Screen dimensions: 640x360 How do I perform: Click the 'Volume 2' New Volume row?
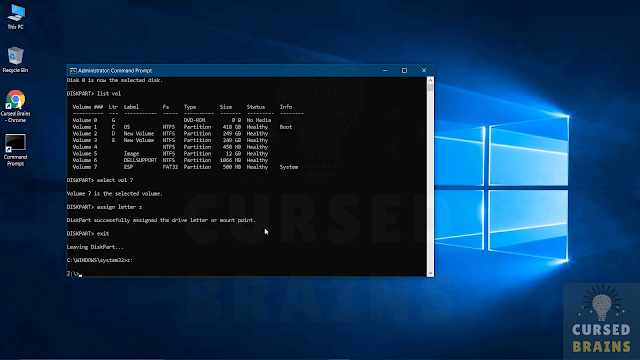click(x=170, y=133)
